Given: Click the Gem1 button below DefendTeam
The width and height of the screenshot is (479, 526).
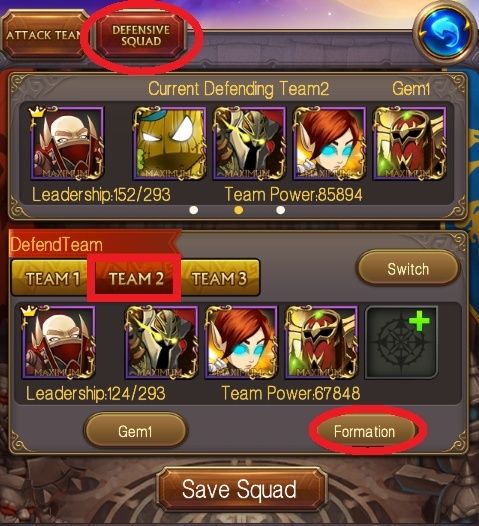Looking at the screenshot, I should [x=135, y=431].
